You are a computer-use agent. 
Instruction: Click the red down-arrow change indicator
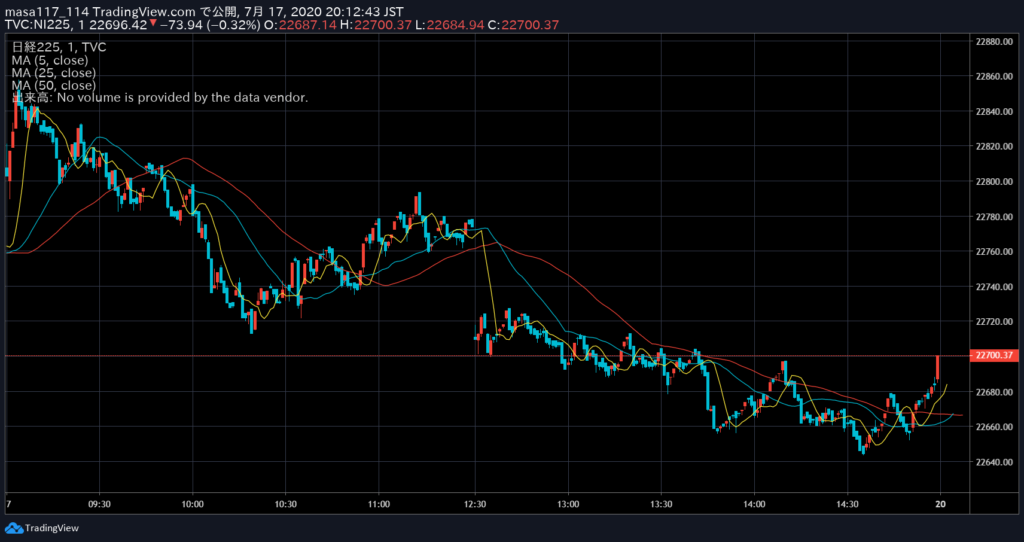tap(152, 24)
